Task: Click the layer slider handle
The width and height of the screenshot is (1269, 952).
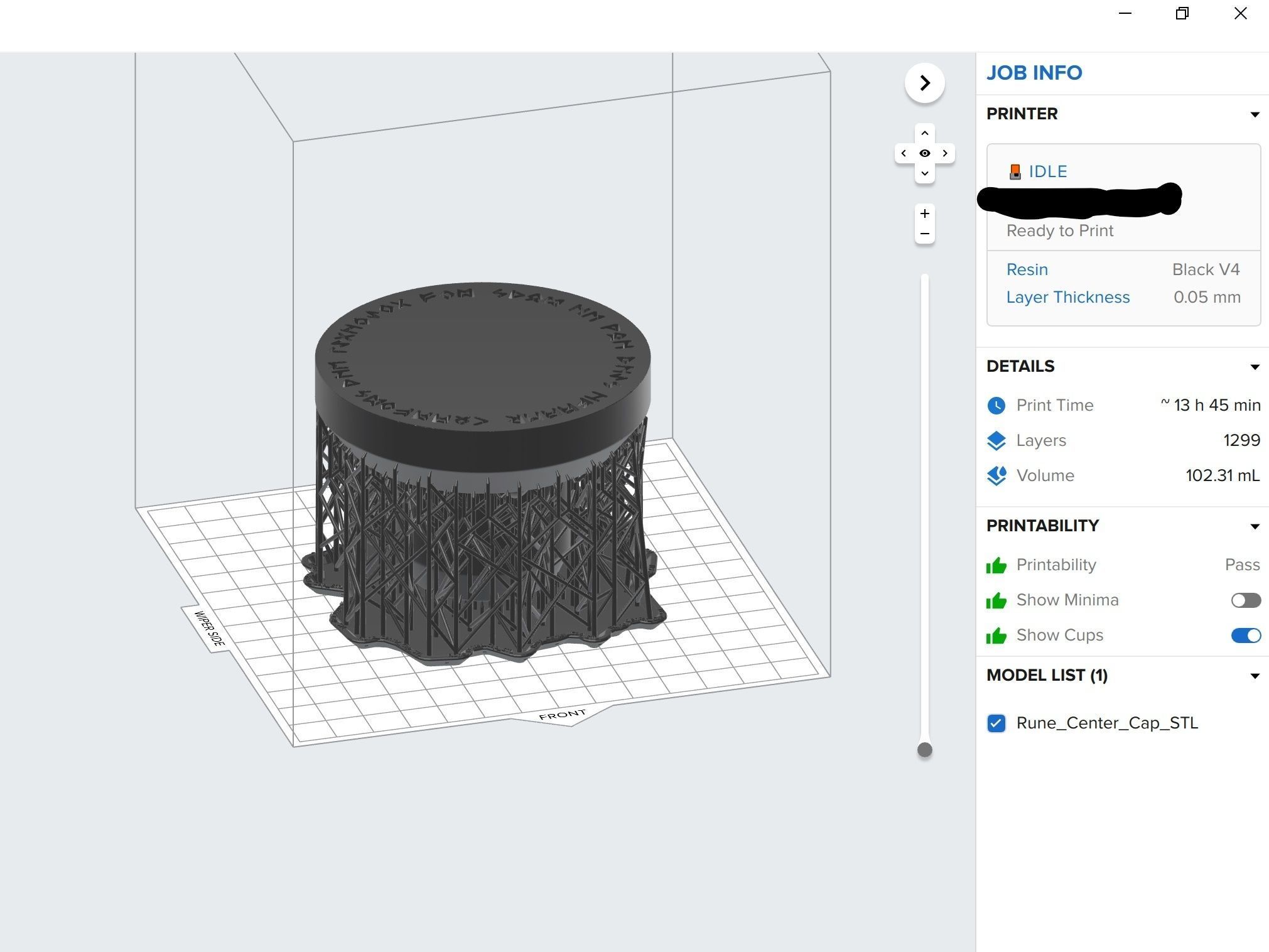Action: pos(924,750)
